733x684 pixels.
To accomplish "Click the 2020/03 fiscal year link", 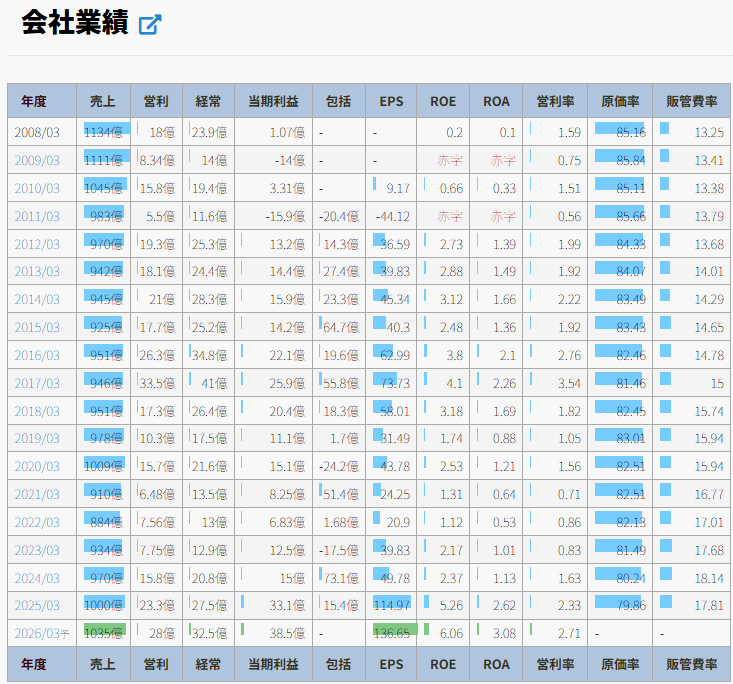I will pyautogui.click(x=36, y=466).
